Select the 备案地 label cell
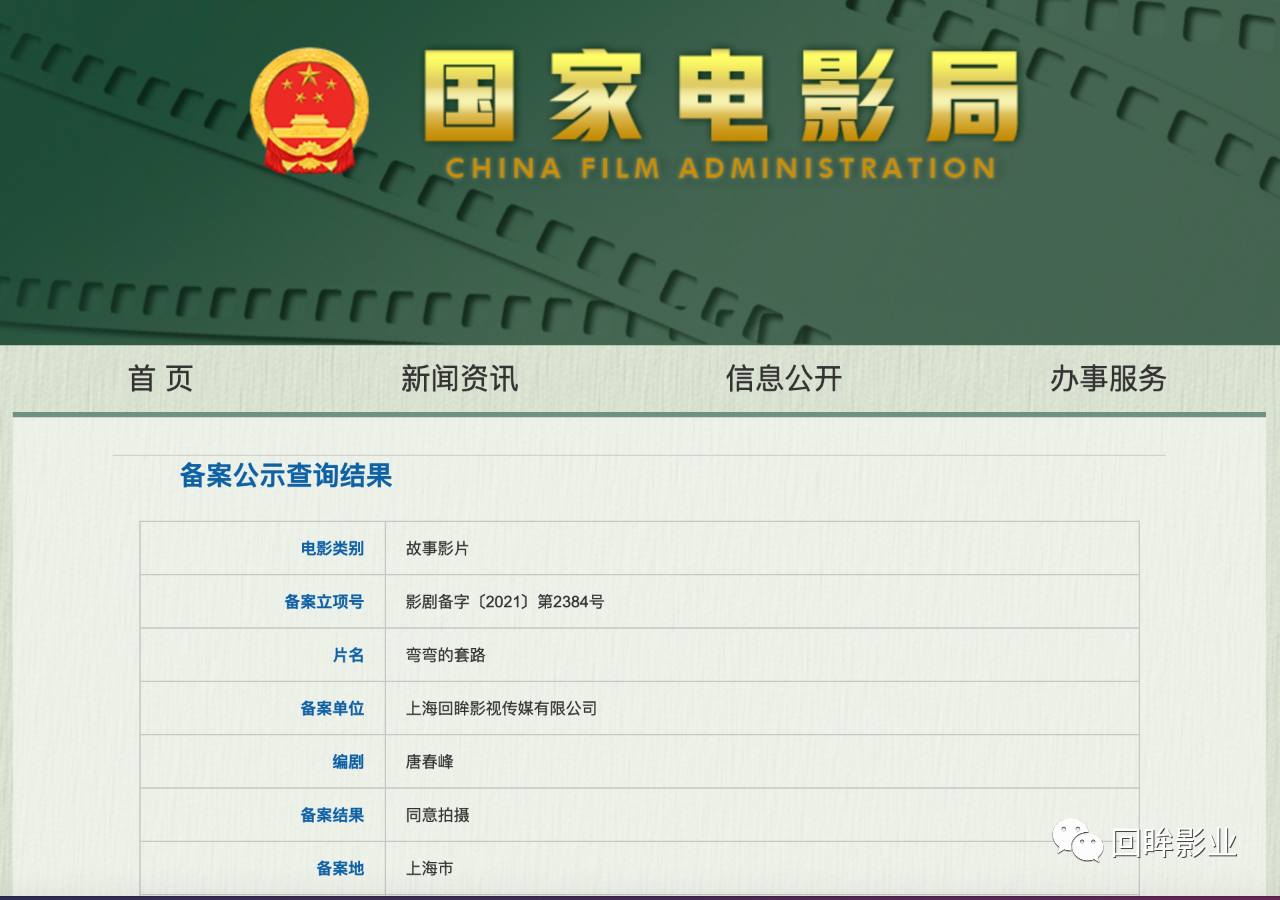Image resolution: width=1280 pixels, height=900 pixels. point(263,868)
